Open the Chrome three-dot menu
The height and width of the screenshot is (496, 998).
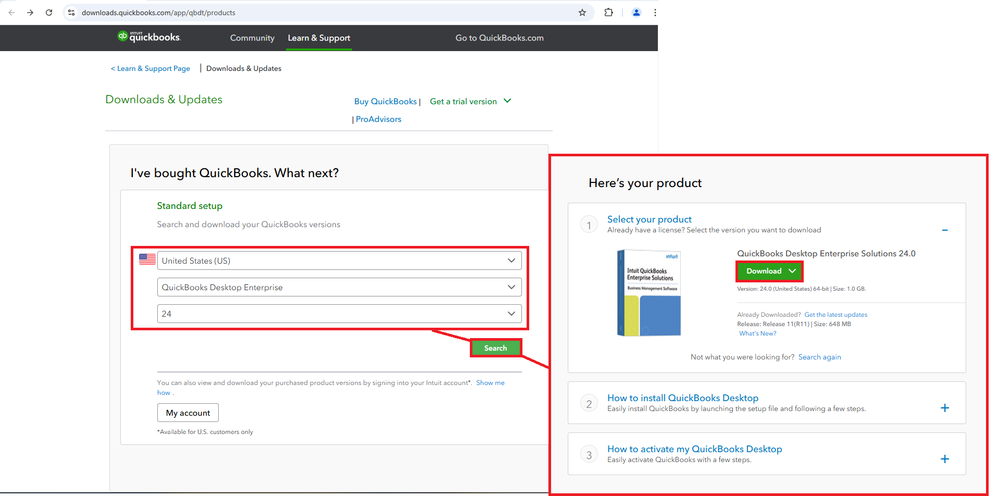pyautogui.click(x=655, y=13)
